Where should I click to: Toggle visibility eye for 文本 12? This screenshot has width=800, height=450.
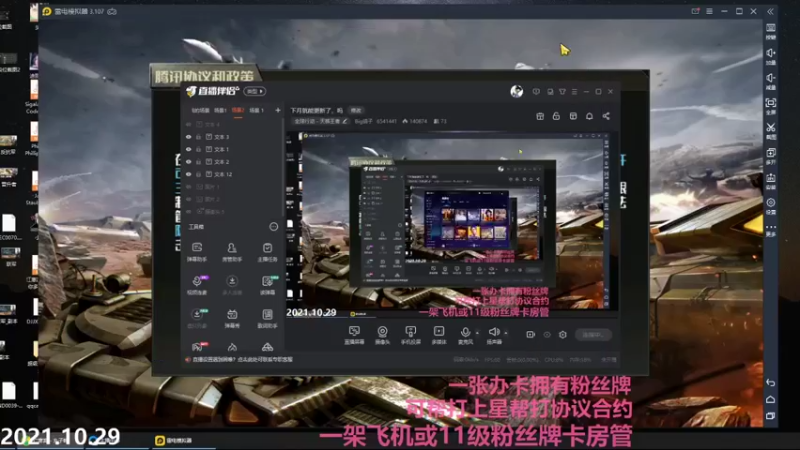[188, 174]
